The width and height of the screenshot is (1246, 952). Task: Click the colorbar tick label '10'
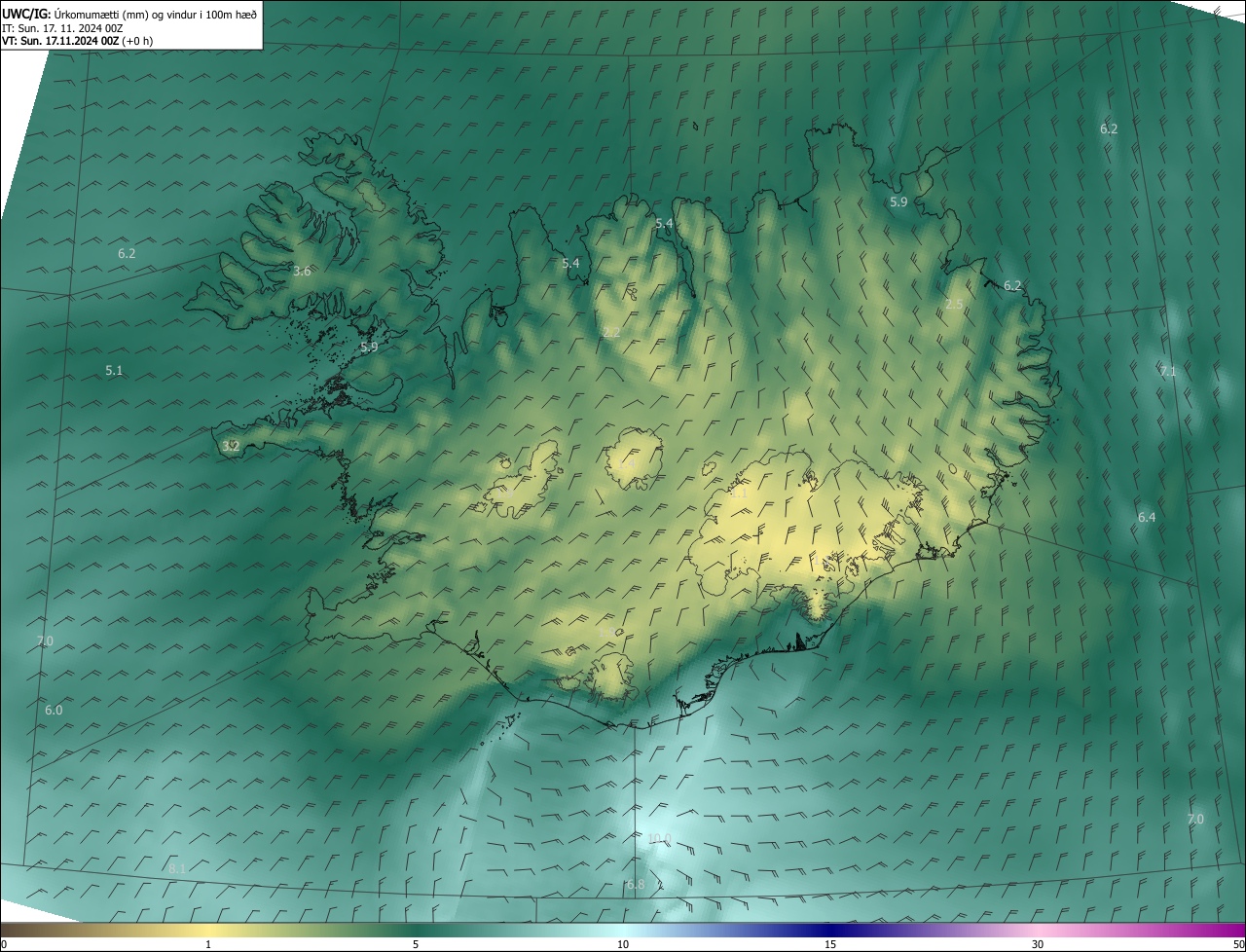pyautogui.click(x=623, y=944)
